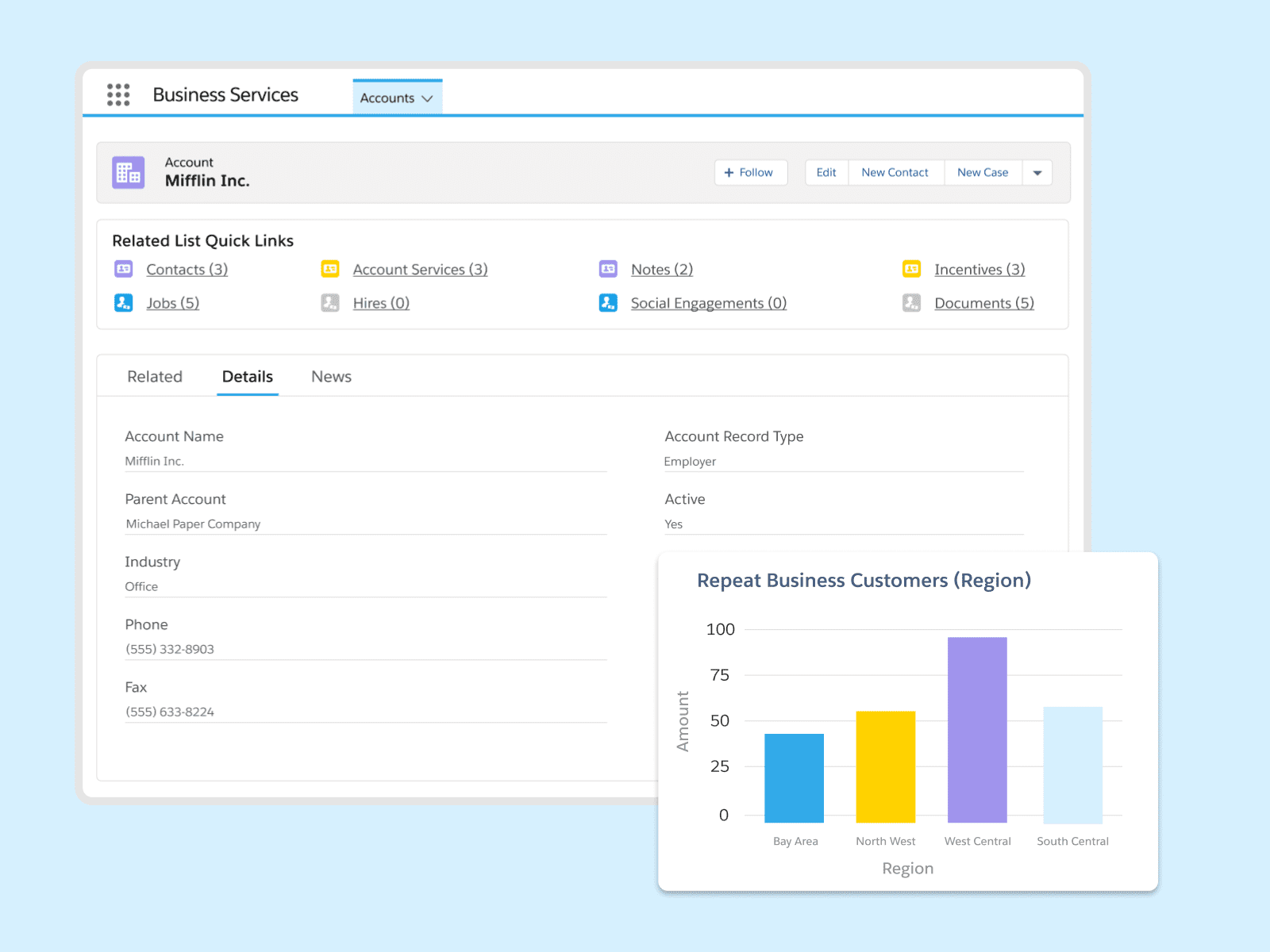1270x952 pixels.
Task: Click the South Central light blue bar
Action: click(1072, 765)
